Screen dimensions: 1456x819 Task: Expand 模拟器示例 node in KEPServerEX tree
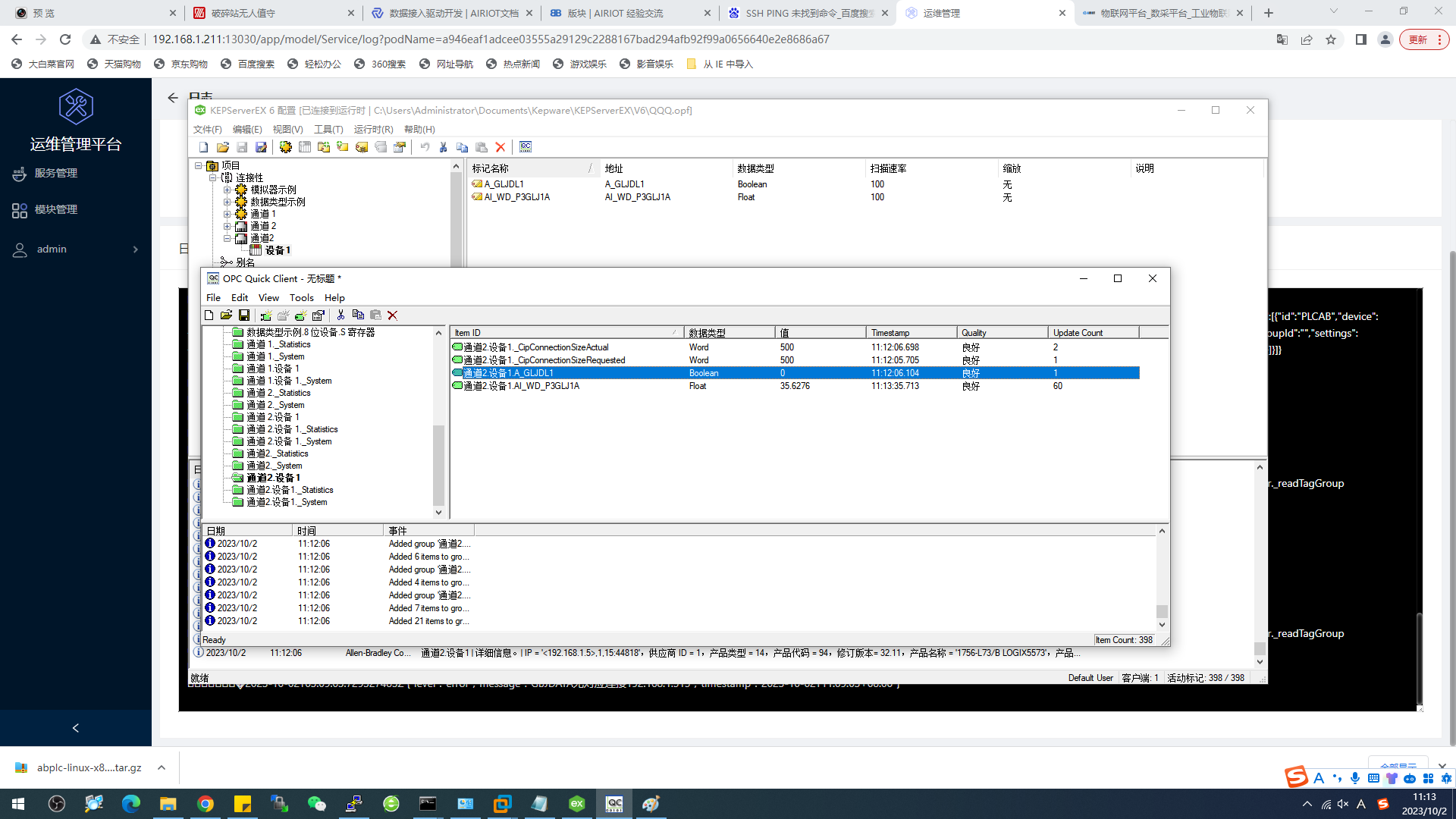coord(227,190)
